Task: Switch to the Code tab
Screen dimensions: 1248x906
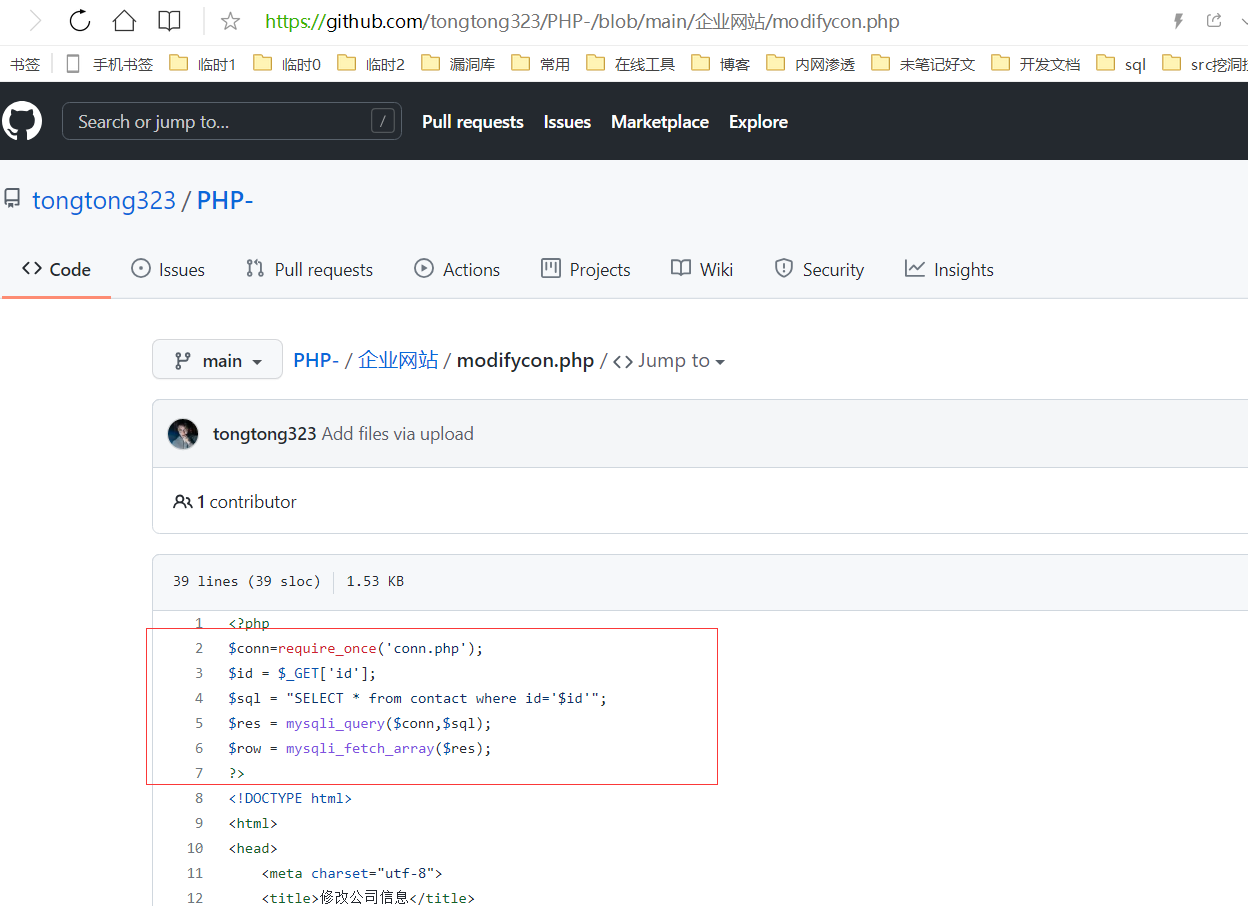Action: point(56,269)
